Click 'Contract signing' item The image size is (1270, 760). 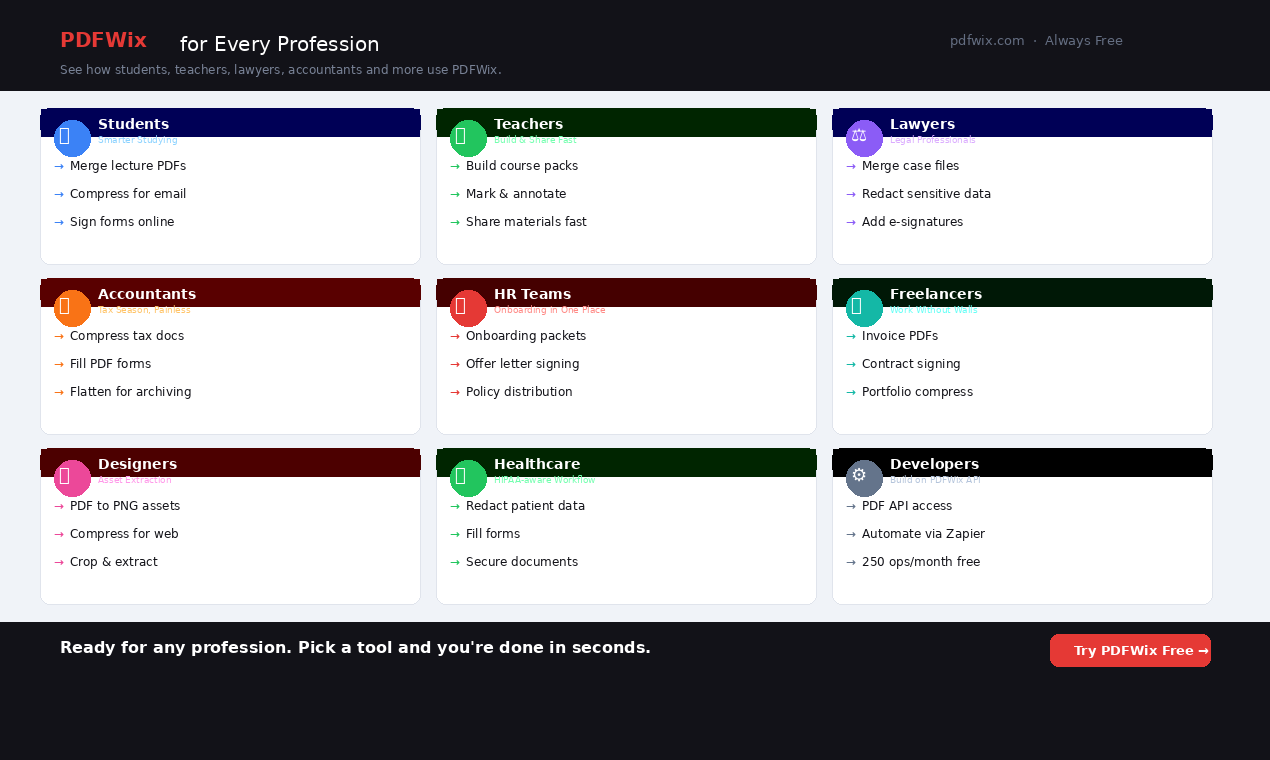click(911, 364)
